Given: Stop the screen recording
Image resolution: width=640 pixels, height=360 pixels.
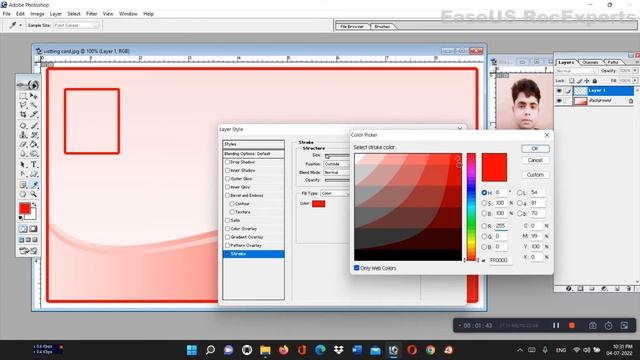Looking at the screenshot, I should pyautogui.click(x=572, y=325).
